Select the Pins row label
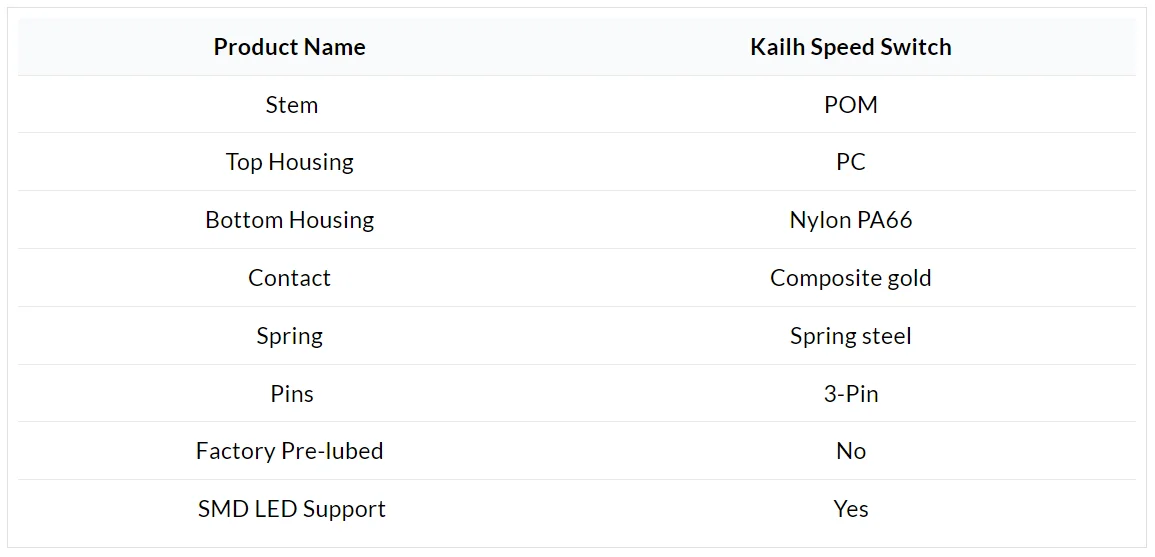 pos(292,393)
